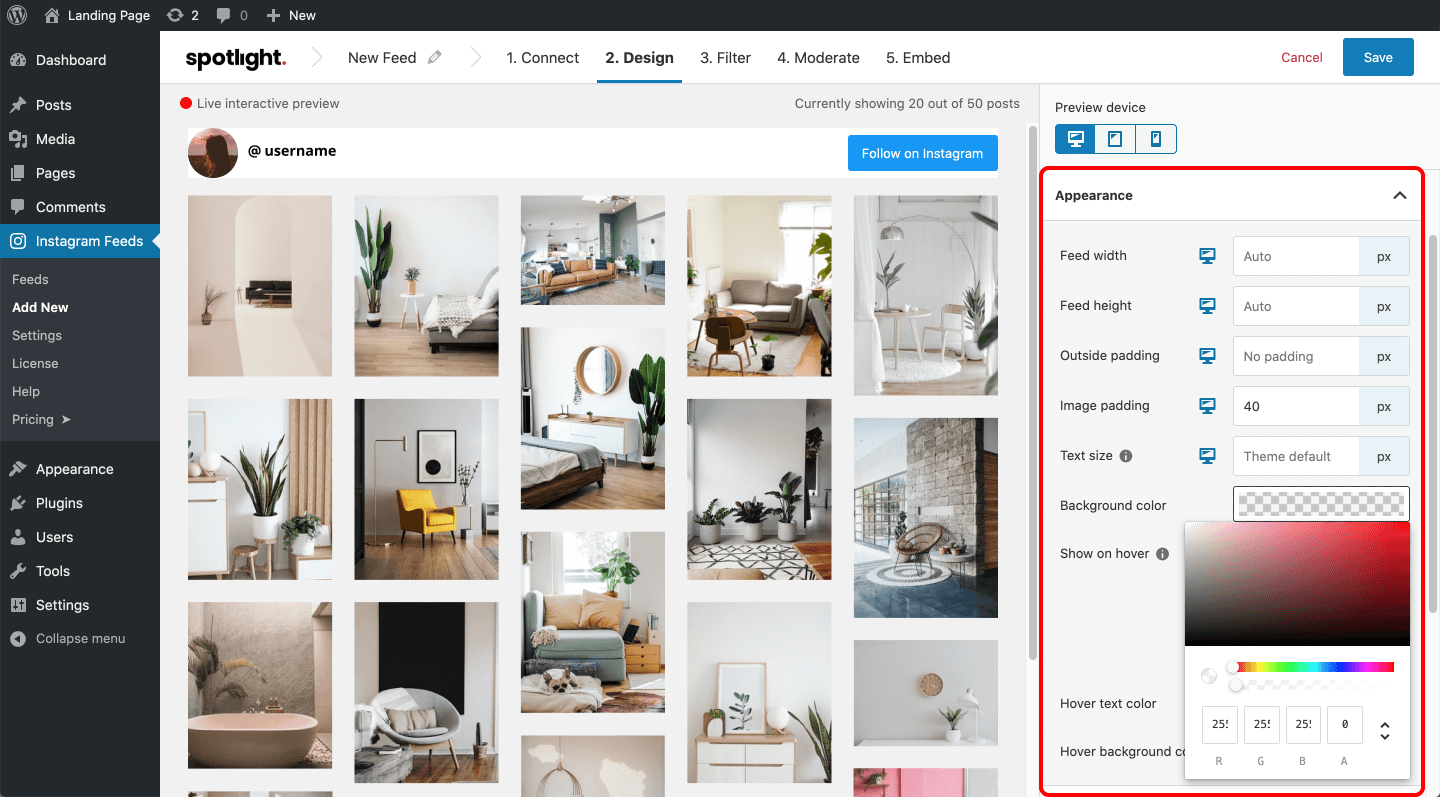
Task: Open comments bubble in admin bar
Action: (x=232, y=15)
